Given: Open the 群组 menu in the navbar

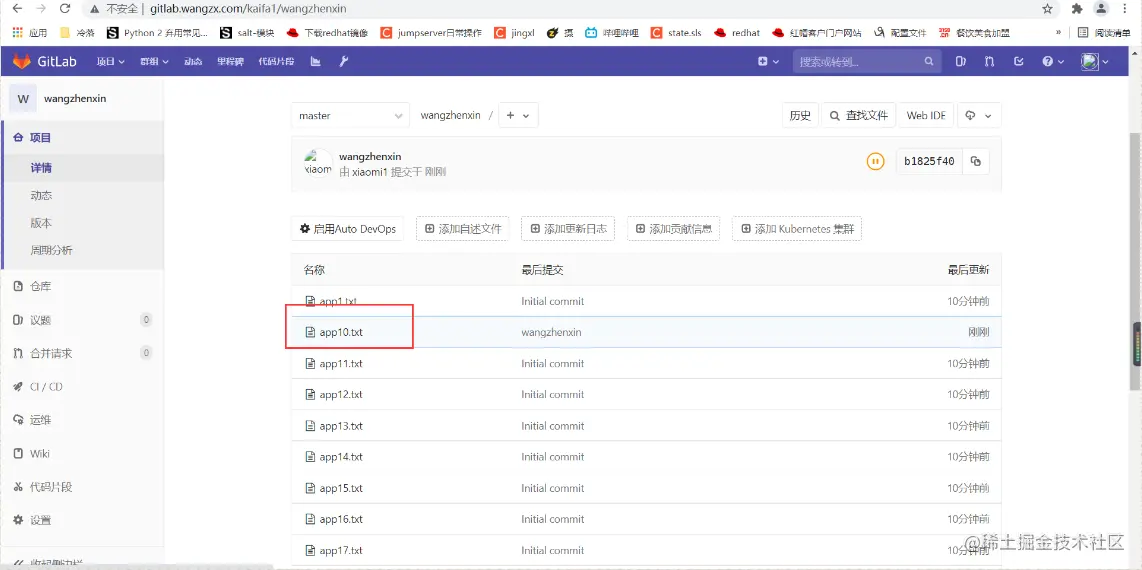Looking at the screenshot, I should 154,62.
